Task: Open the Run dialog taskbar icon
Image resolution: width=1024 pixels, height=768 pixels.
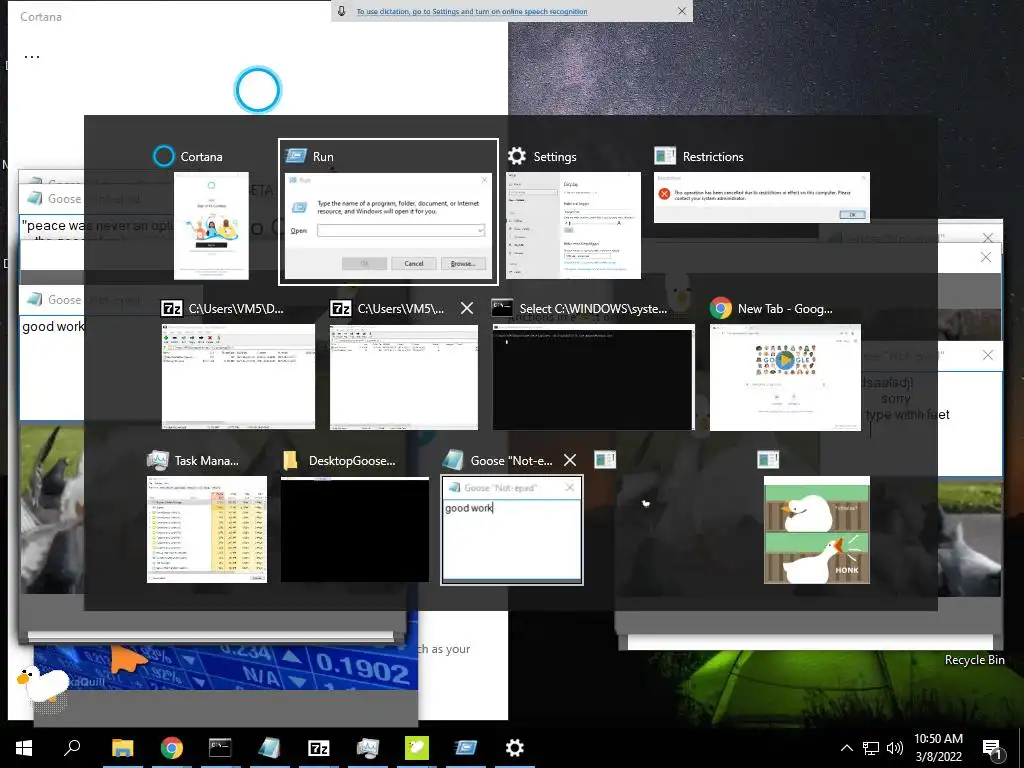Action: click(x=466, y=748)
